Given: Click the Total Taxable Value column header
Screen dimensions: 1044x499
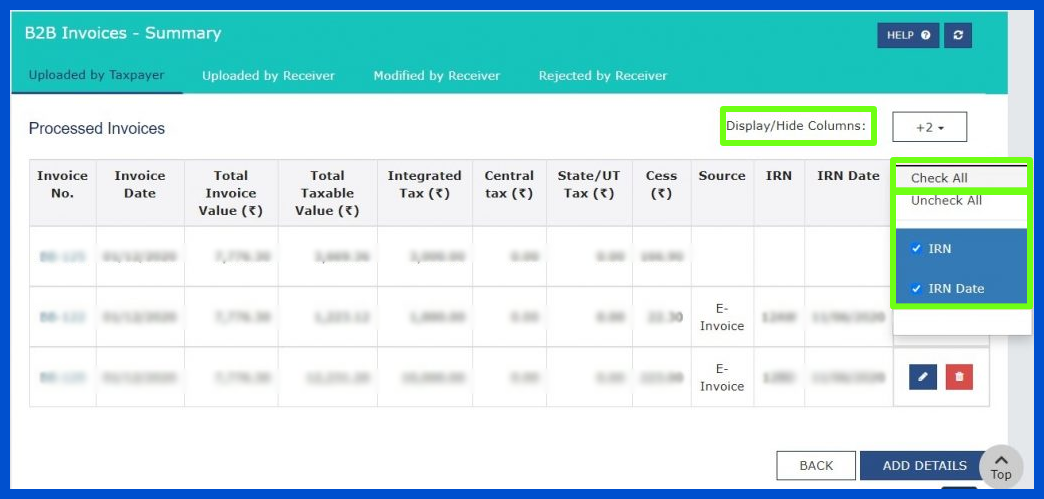Looking at the screenshot, I should click(327, 193).
